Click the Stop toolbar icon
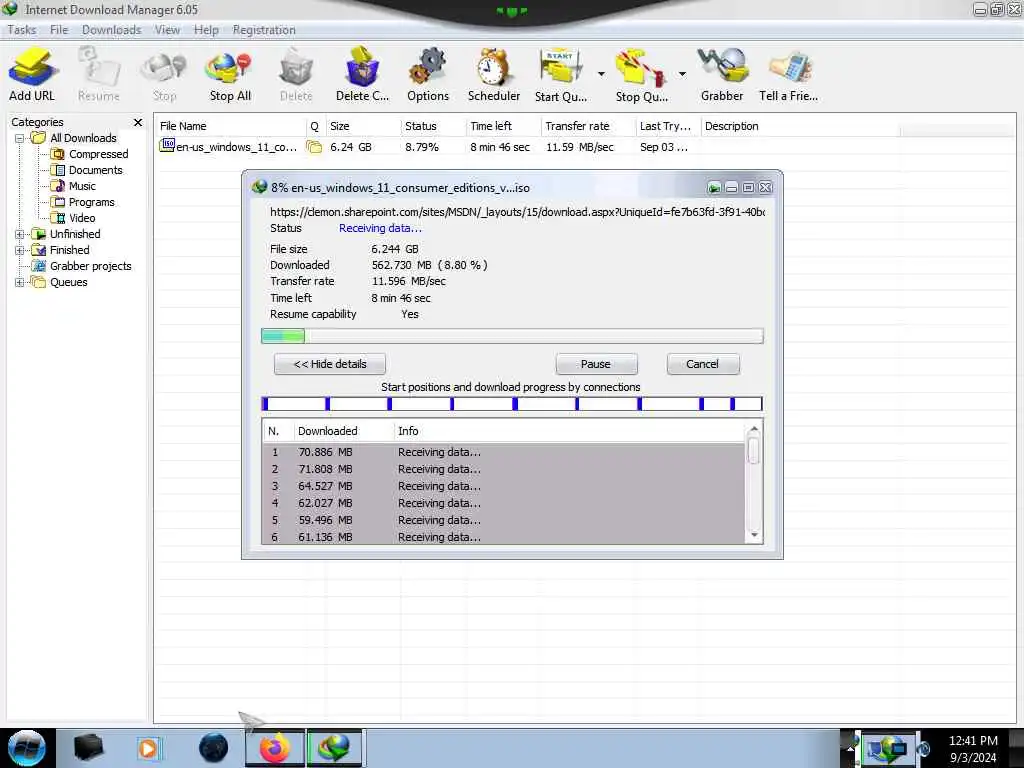Image resolution: width=1024 pixels, height=768 pixels. pos(165,74)
